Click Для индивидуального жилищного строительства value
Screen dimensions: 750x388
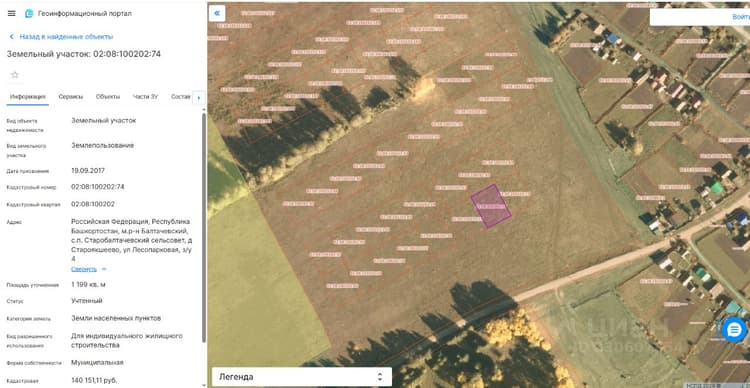[127, 341]
